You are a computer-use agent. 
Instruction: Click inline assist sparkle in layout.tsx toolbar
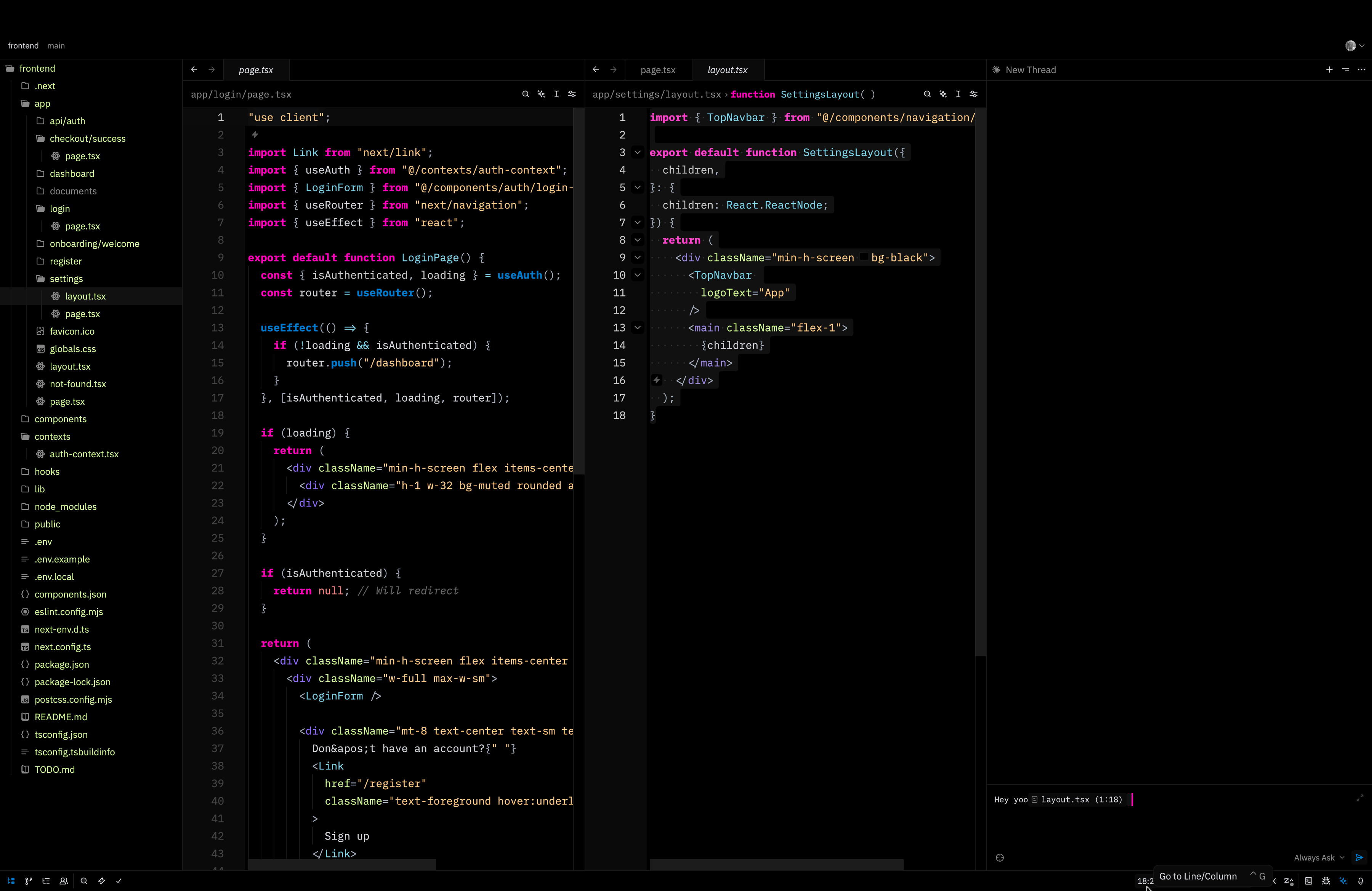[x=943, y=94]
